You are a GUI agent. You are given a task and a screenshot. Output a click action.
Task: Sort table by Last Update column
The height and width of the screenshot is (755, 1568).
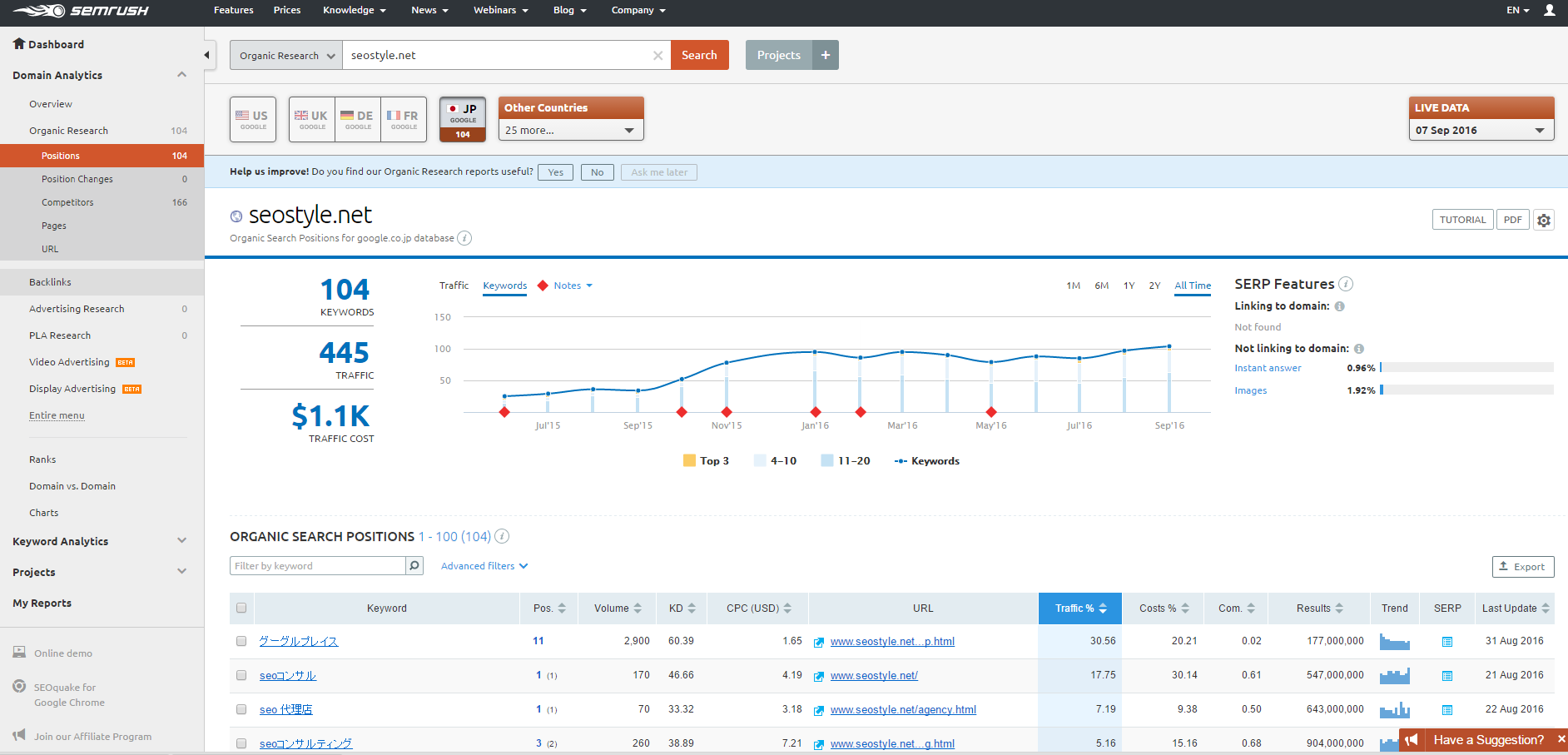click(1515, 608)
